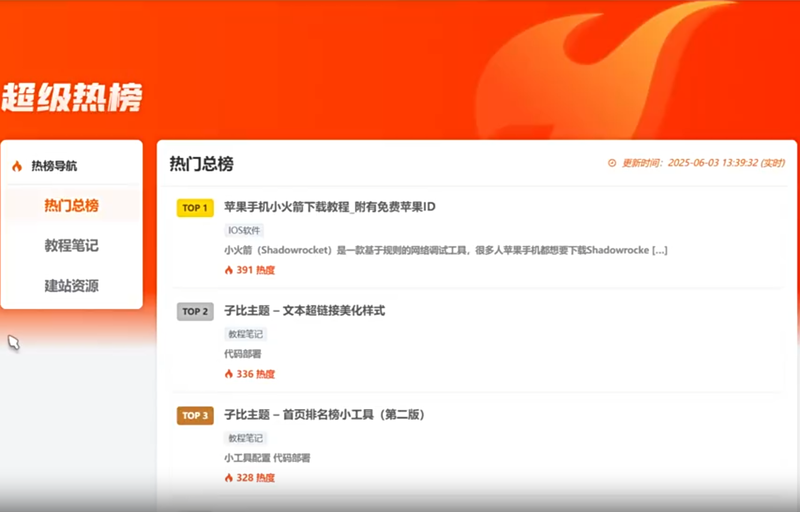Click the update time text 2025-06-03 13:39:32
The height and width of the screenshot is (512, 800).
[713, 163]
